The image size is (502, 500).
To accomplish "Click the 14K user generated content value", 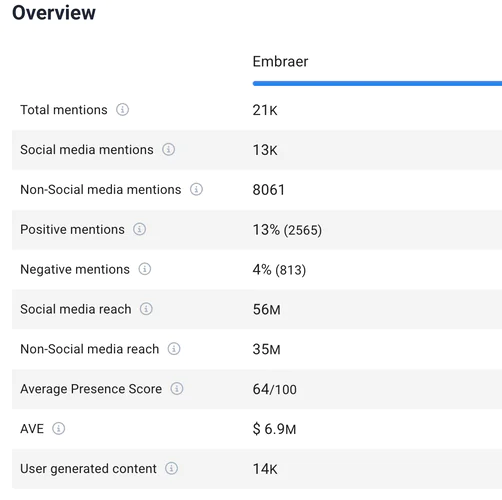I will (x=265, y=469).
